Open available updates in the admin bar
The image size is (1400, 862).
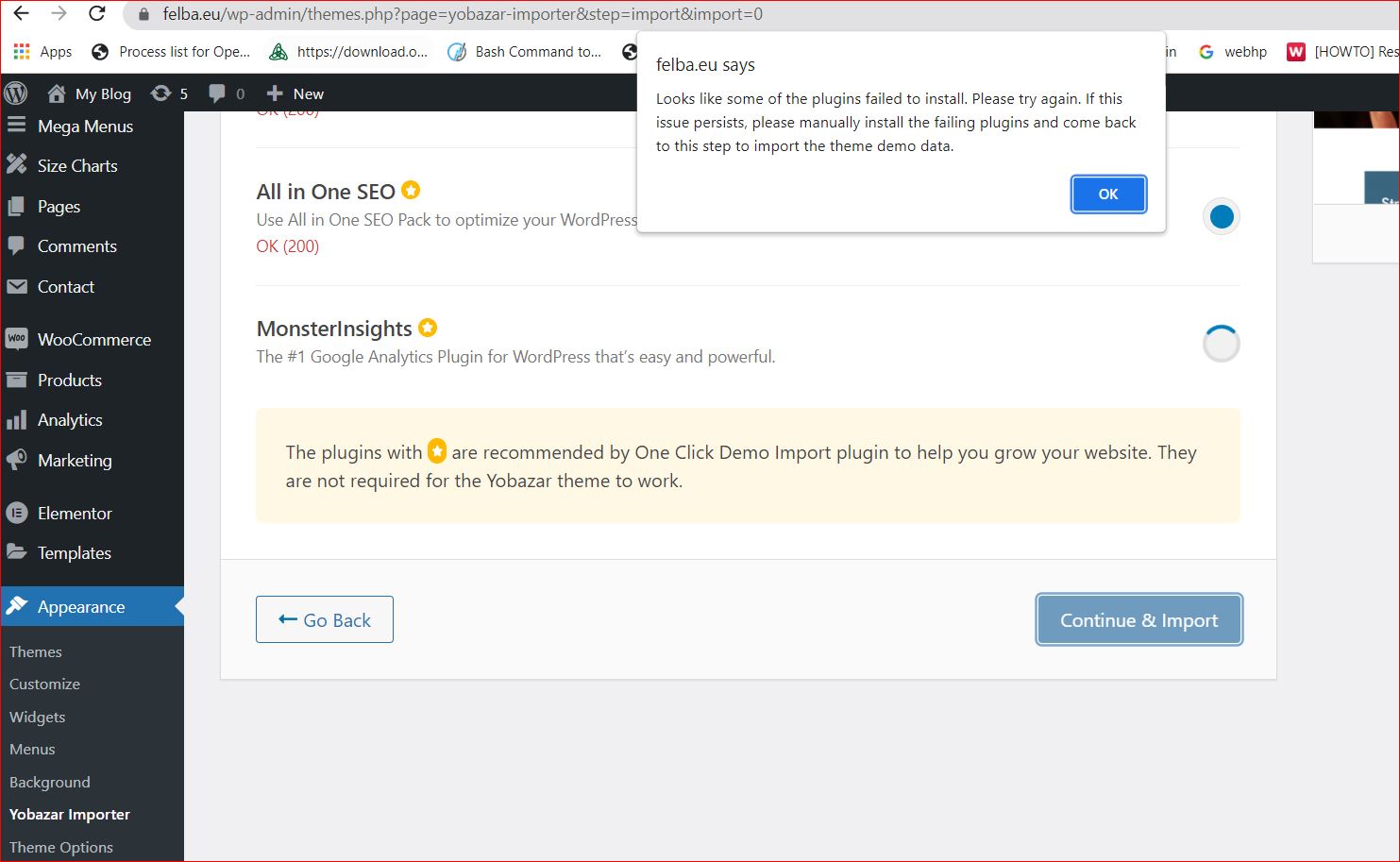(170, 93)
